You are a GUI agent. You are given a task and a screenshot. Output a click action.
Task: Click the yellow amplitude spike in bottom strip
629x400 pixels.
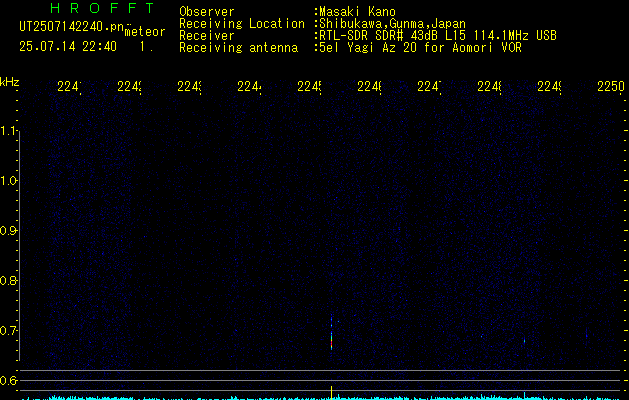[331, 392]
